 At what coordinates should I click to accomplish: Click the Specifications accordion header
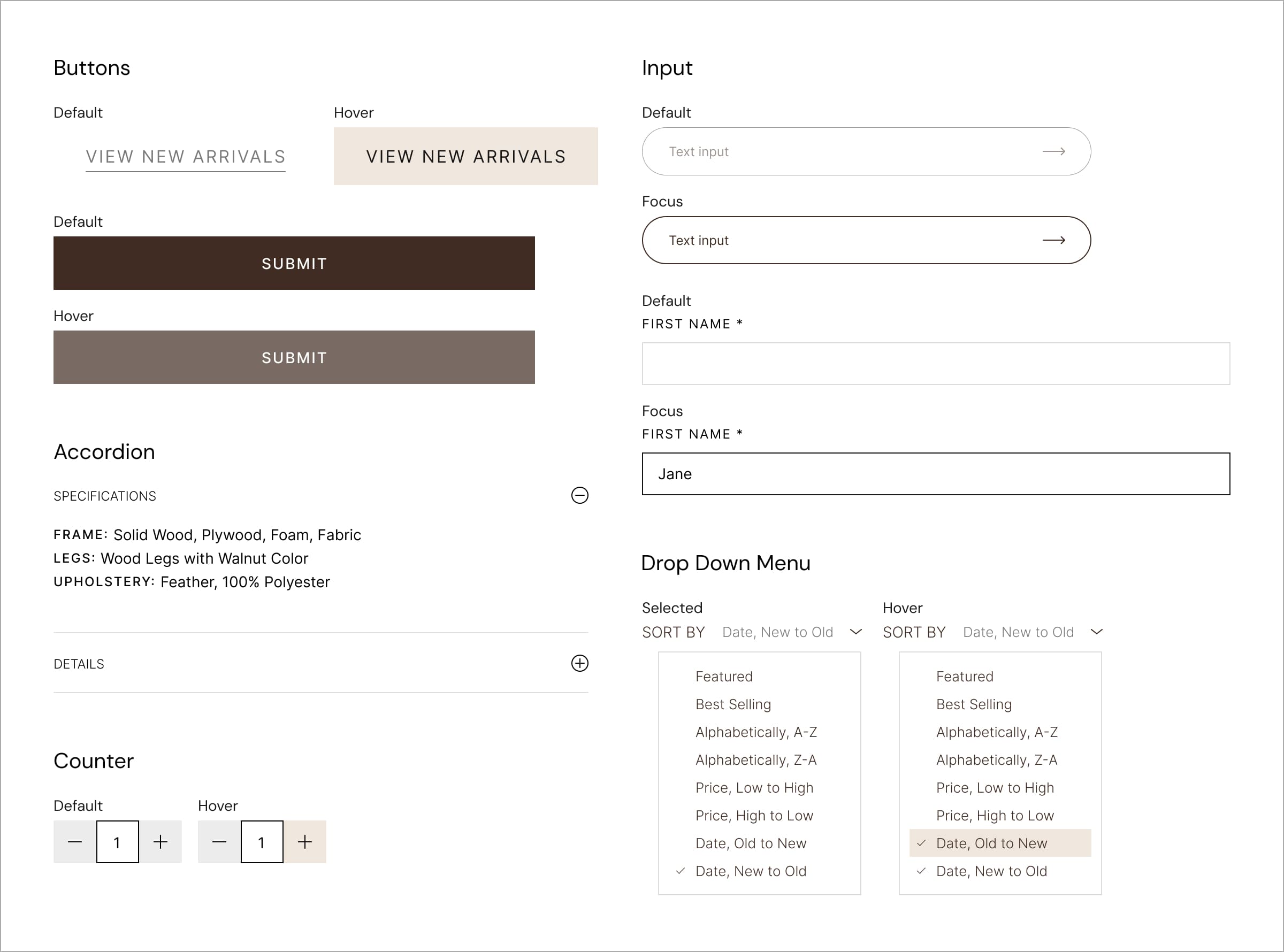pos(321,496)
